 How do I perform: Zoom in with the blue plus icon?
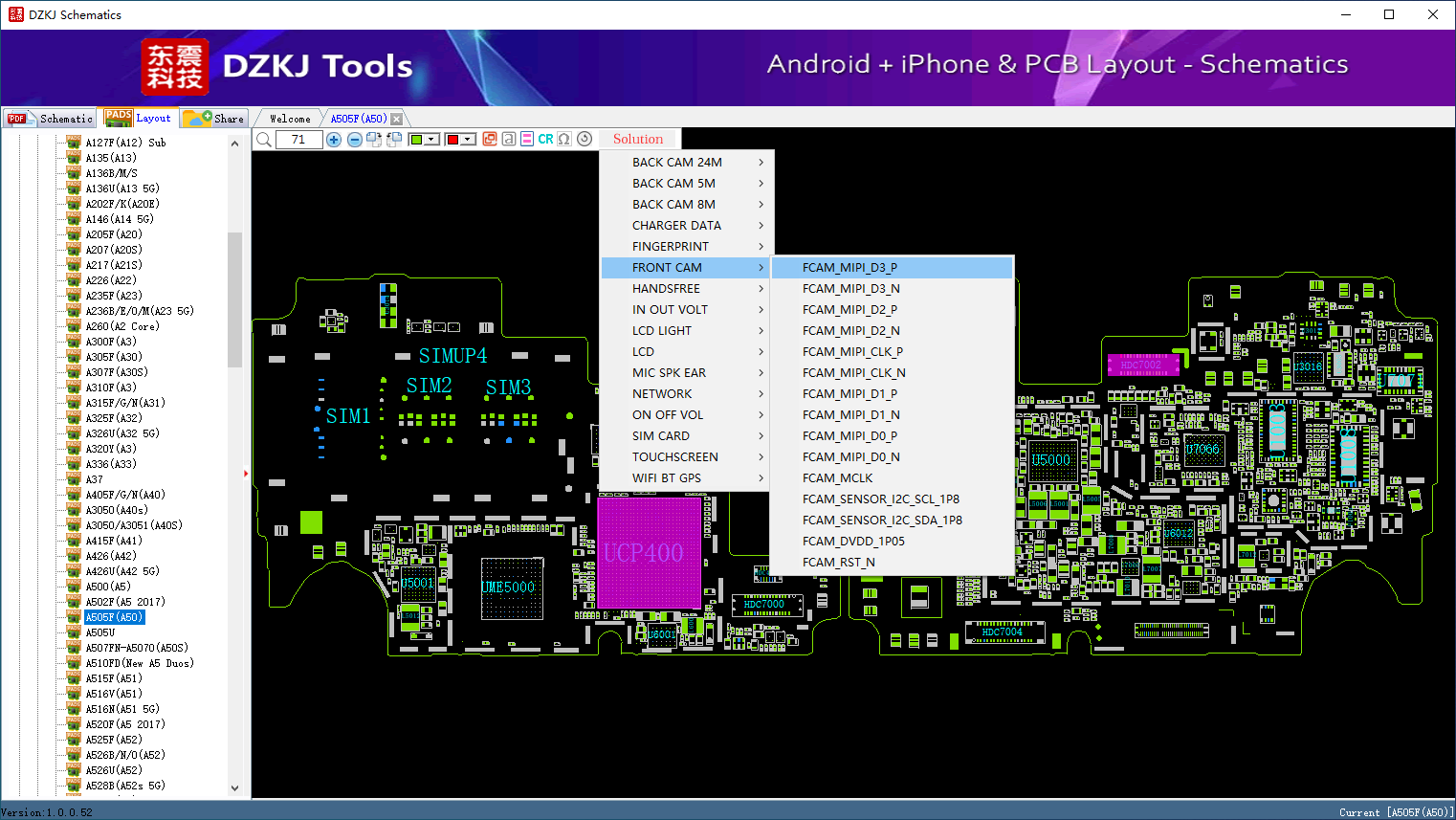coord(334,140)
